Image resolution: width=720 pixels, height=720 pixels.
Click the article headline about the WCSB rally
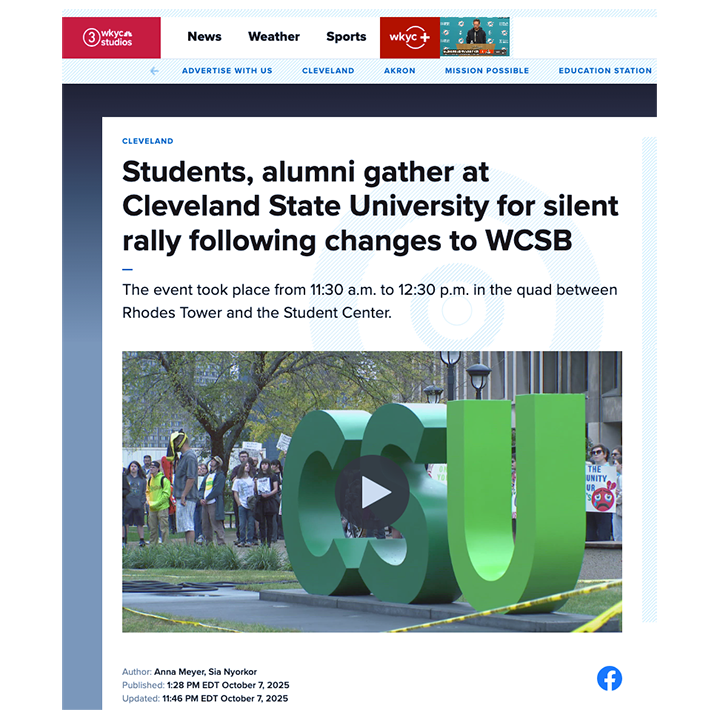coord(370,206)
